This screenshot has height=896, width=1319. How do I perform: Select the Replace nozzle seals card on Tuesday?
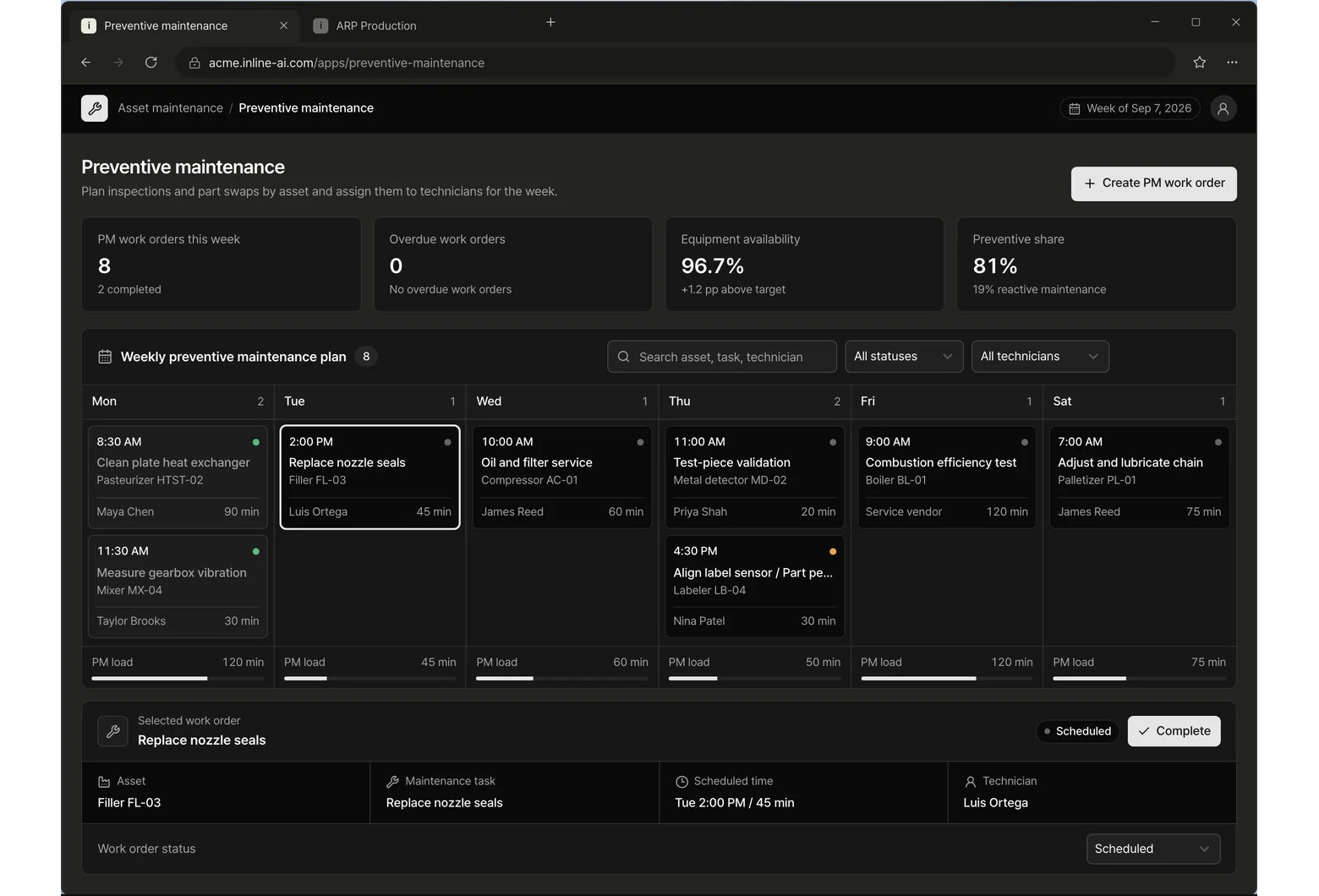pyautogui.click(x=369, y=477)
